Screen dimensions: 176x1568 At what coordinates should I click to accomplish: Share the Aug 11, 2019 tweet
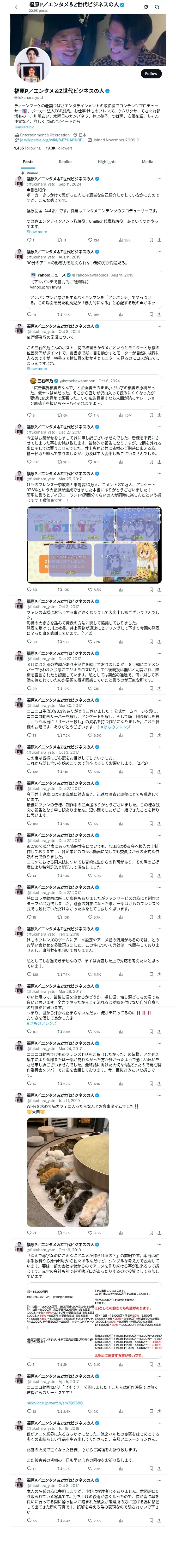[x=159, y=315]
